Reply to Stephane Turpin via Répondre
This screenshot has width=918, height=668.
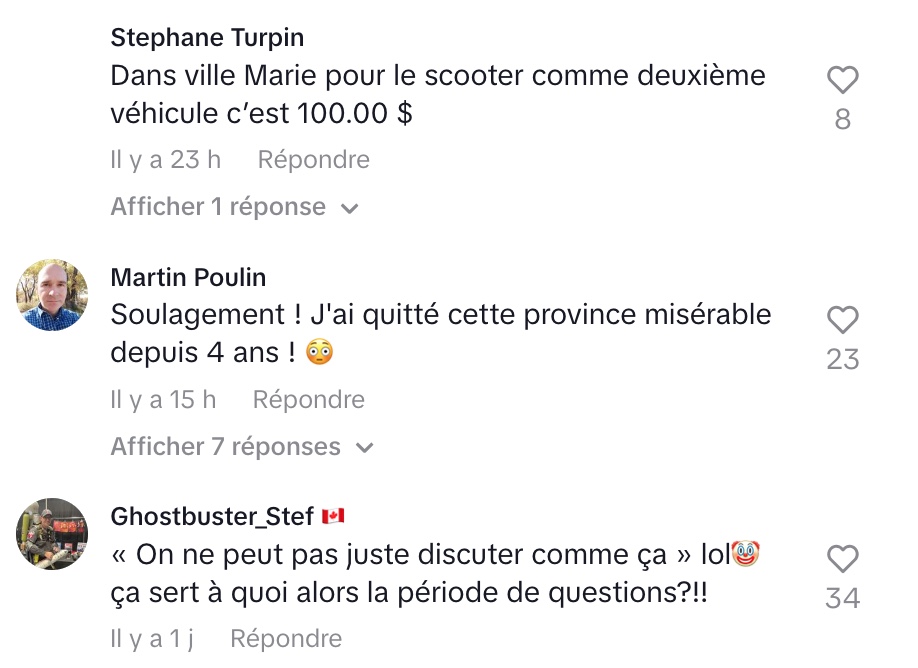[x=314, y=160]
